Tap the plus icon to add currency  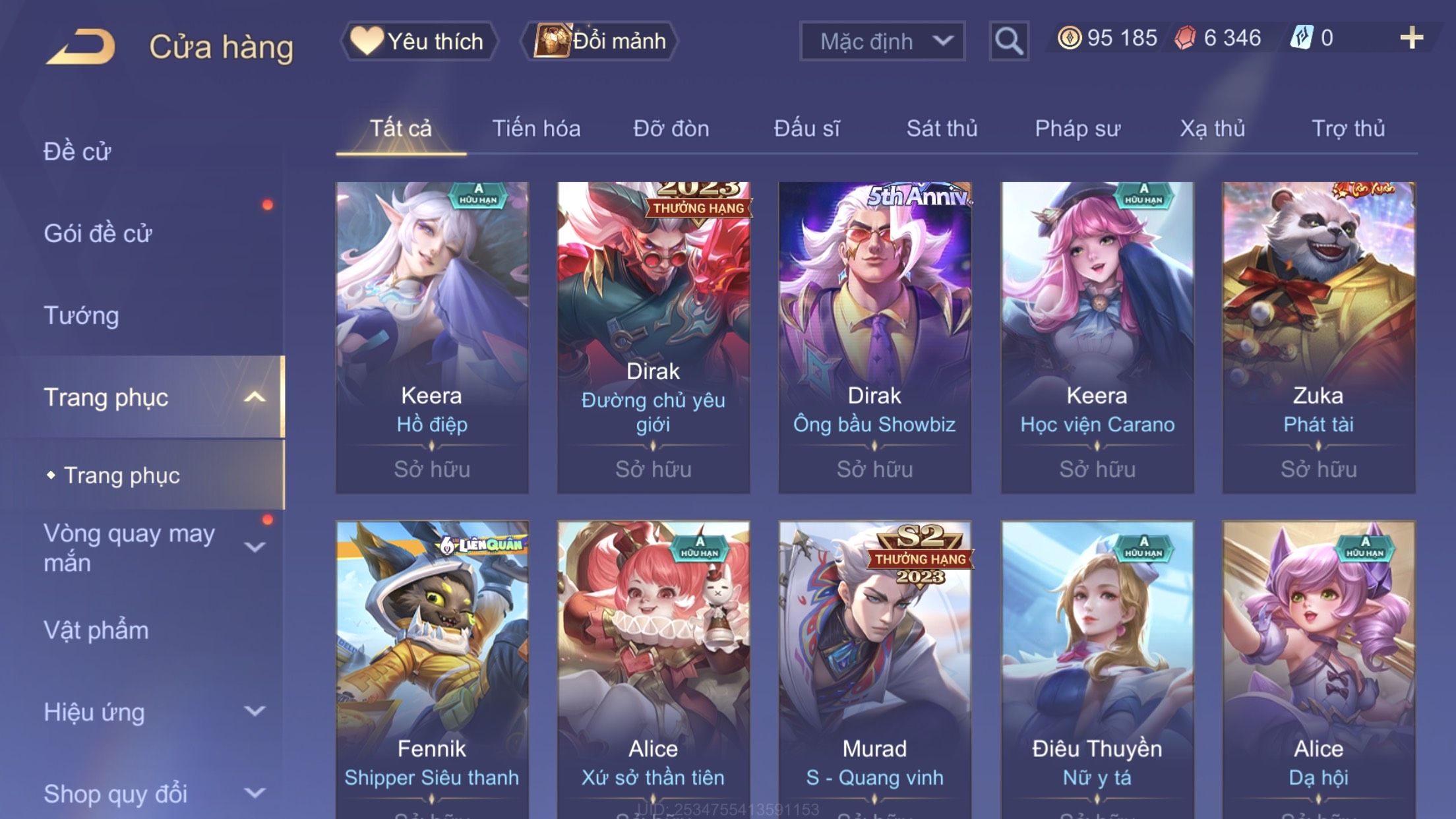click(1411, 38)
